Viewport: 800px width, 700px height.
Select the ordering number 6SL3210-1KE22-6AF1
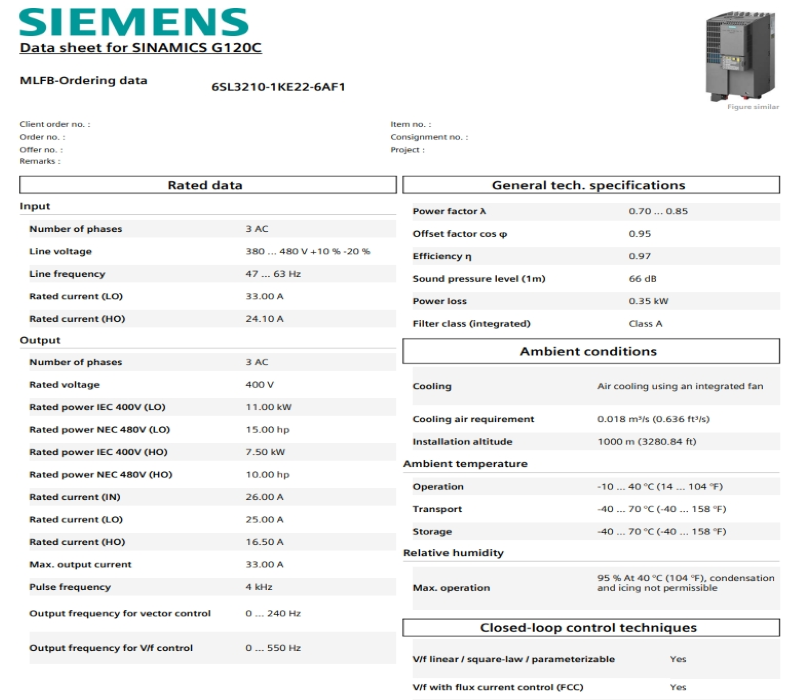pyautogui.click(x=278, y=87)
